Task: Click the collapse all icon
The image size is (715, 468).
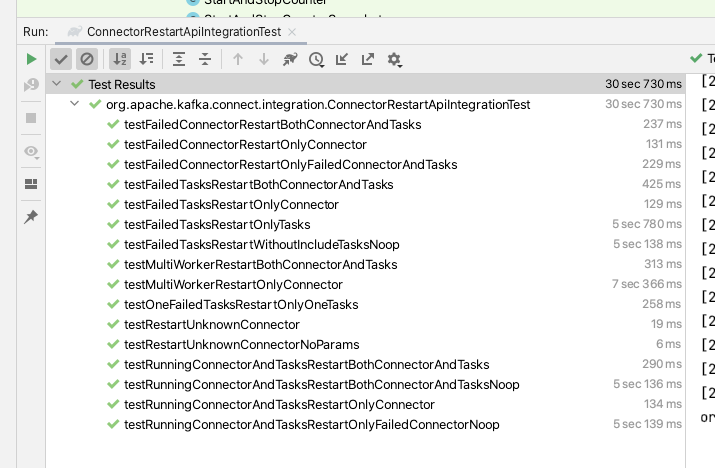Action: point(205,59)
